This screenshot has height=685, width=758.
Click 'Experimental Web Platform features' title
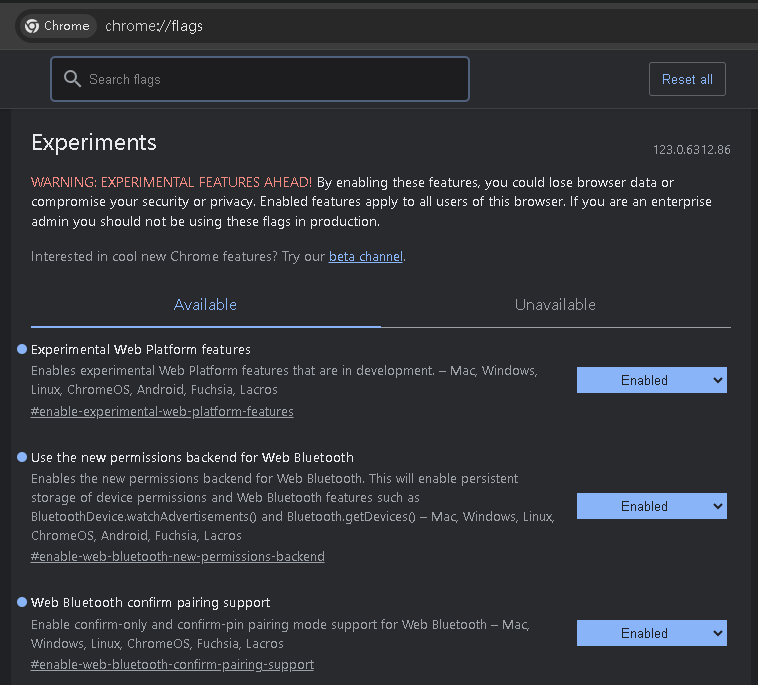141,349
